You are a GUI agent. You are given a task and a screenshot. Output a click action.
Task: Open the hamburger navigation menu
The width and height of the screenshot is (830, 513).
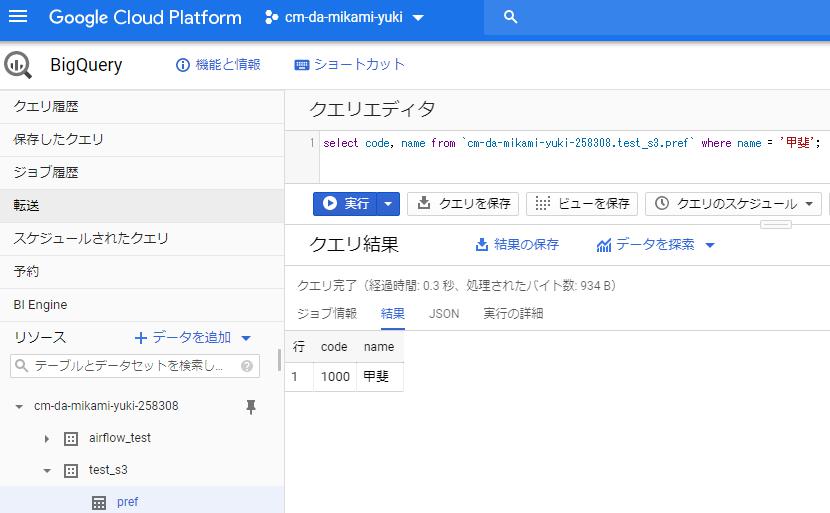coord(18,17)
